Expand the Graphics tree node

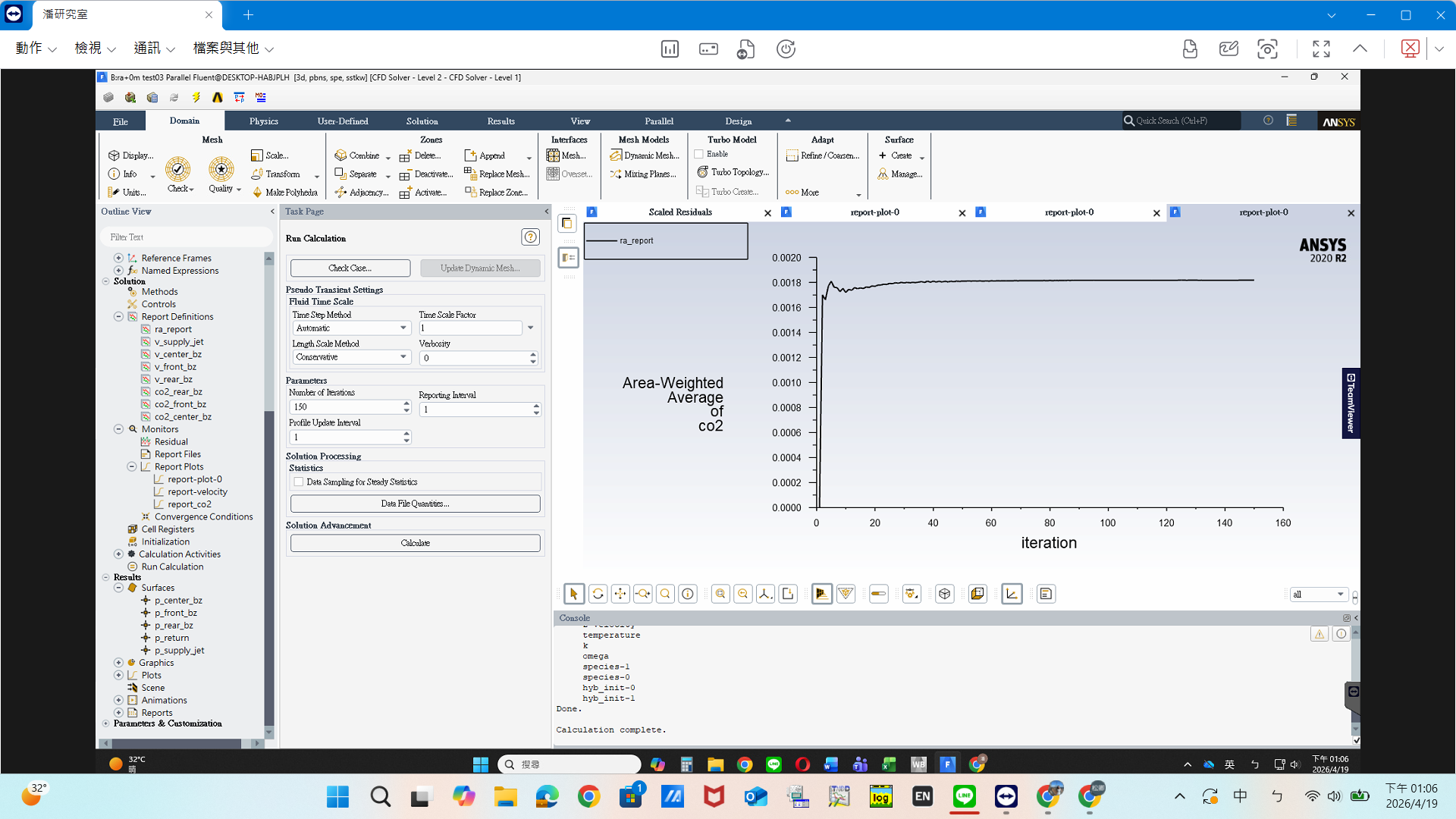119,663
